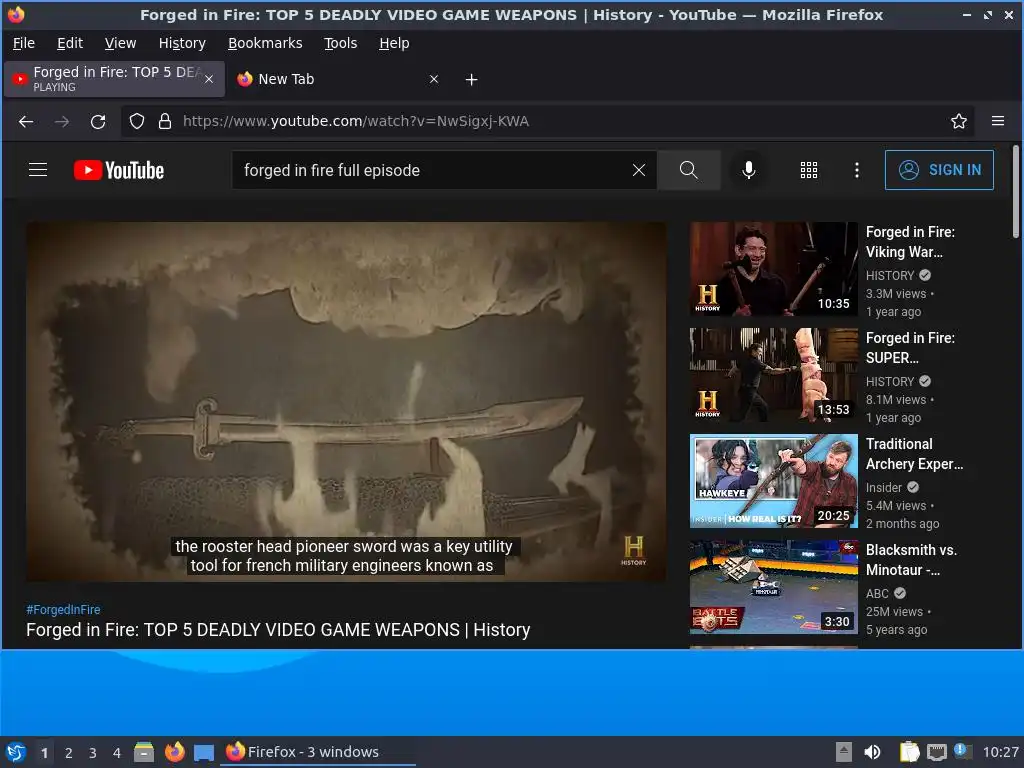This screenshot has width=1024, height=768.
Task: Open the File menu
Action: pos(24,43)
